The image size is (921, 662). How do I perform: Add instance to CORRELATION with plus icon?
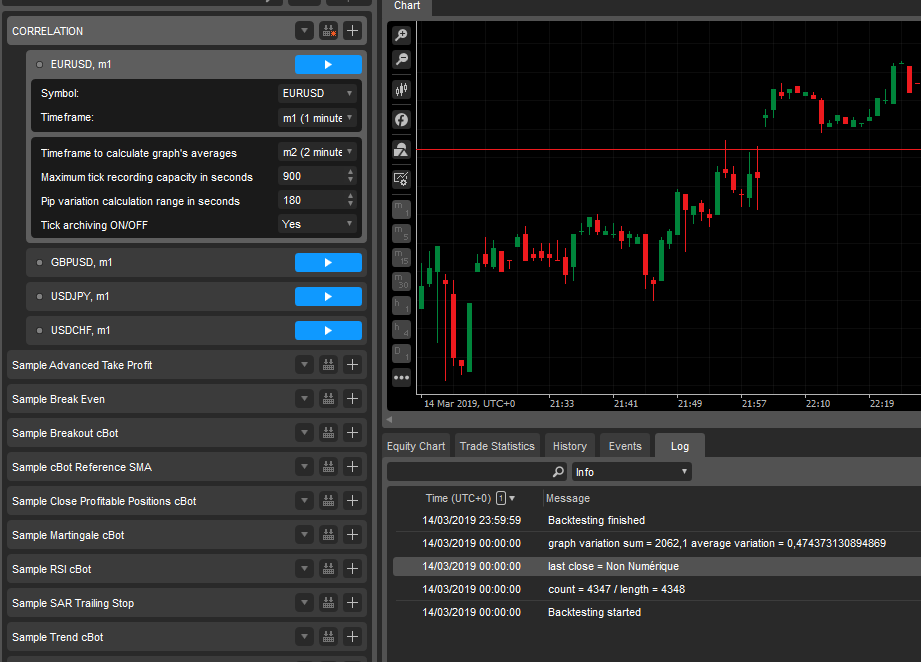[x=352, y=31]
